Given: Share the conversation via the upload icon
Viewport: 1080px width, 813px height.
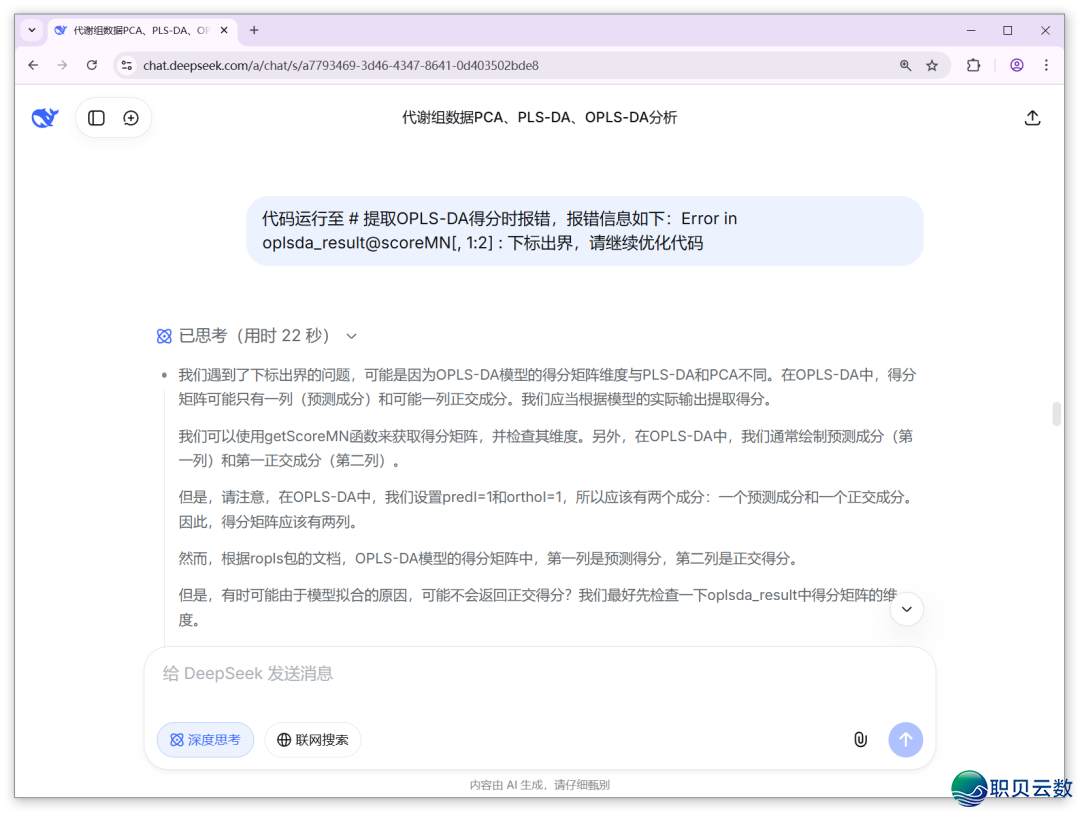Looking at the screenshot, I should [1033, 117].
